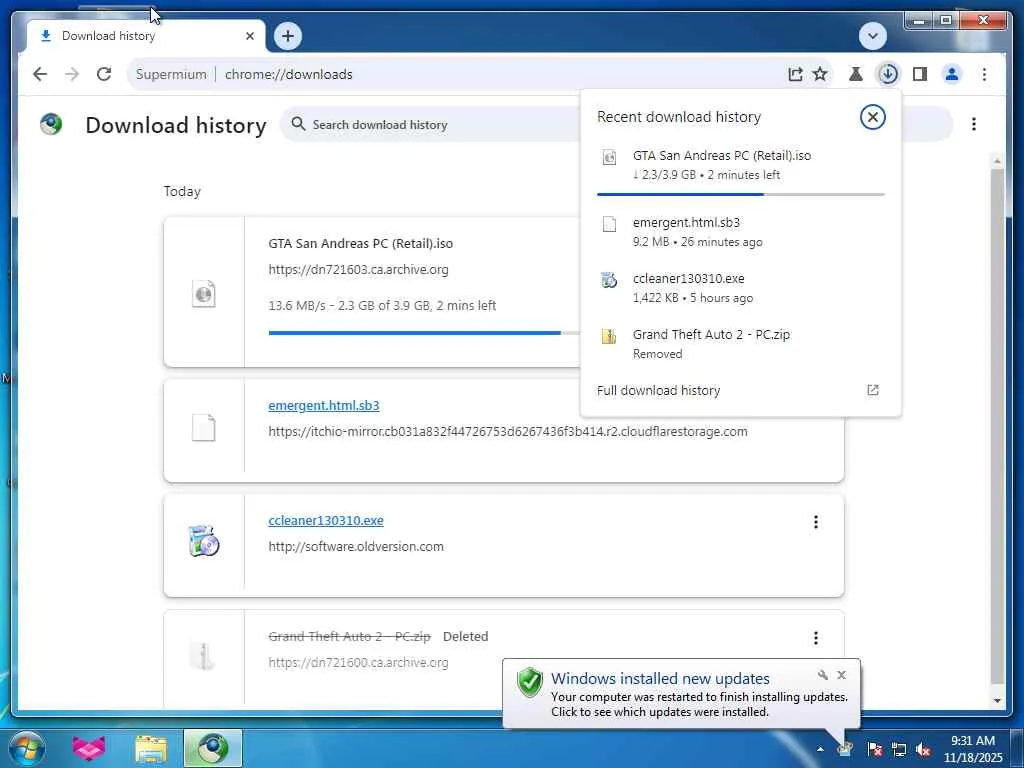Open Windows Explorer from the taskbar
The image size is (1024, 768).
point(151,748)
